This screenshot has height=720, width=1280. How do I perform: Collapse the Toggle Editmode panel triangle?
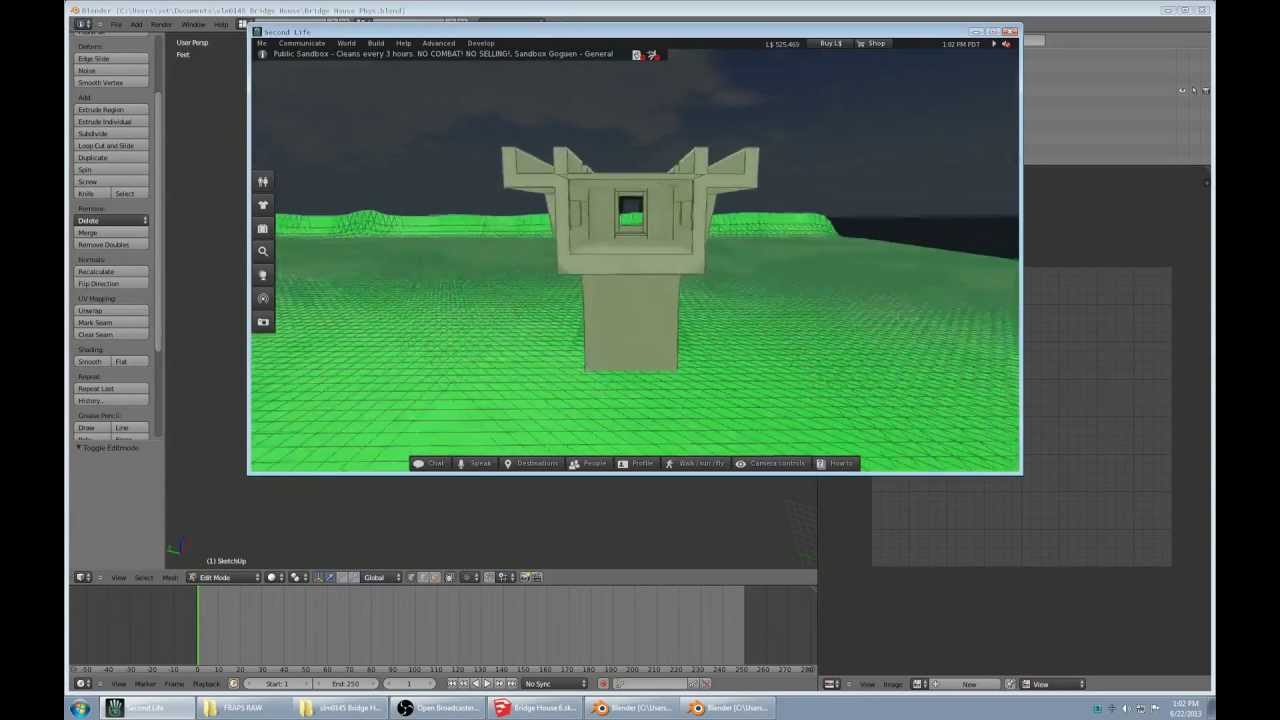(79, 448)
